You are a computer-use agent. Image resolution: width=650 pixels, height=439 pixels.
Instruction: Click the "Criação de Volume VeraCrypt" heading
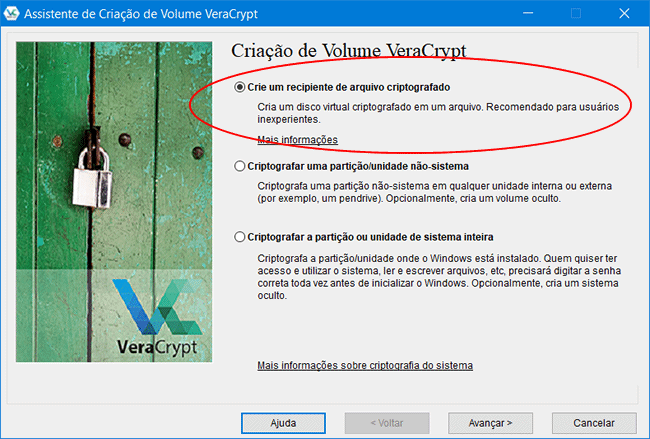pyautogui.click(x=349, y=50)
